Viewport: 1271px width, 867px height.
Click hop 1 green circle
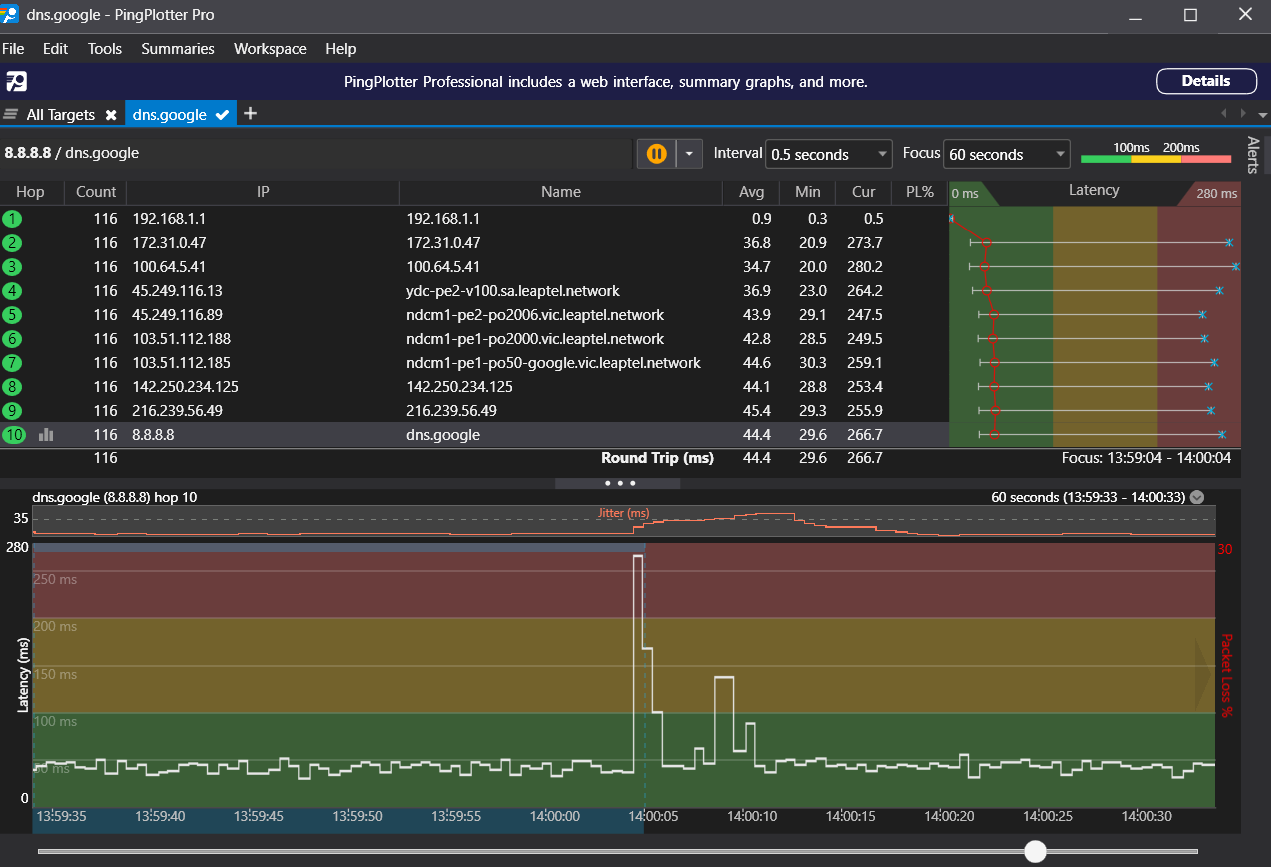coord(12,218)
